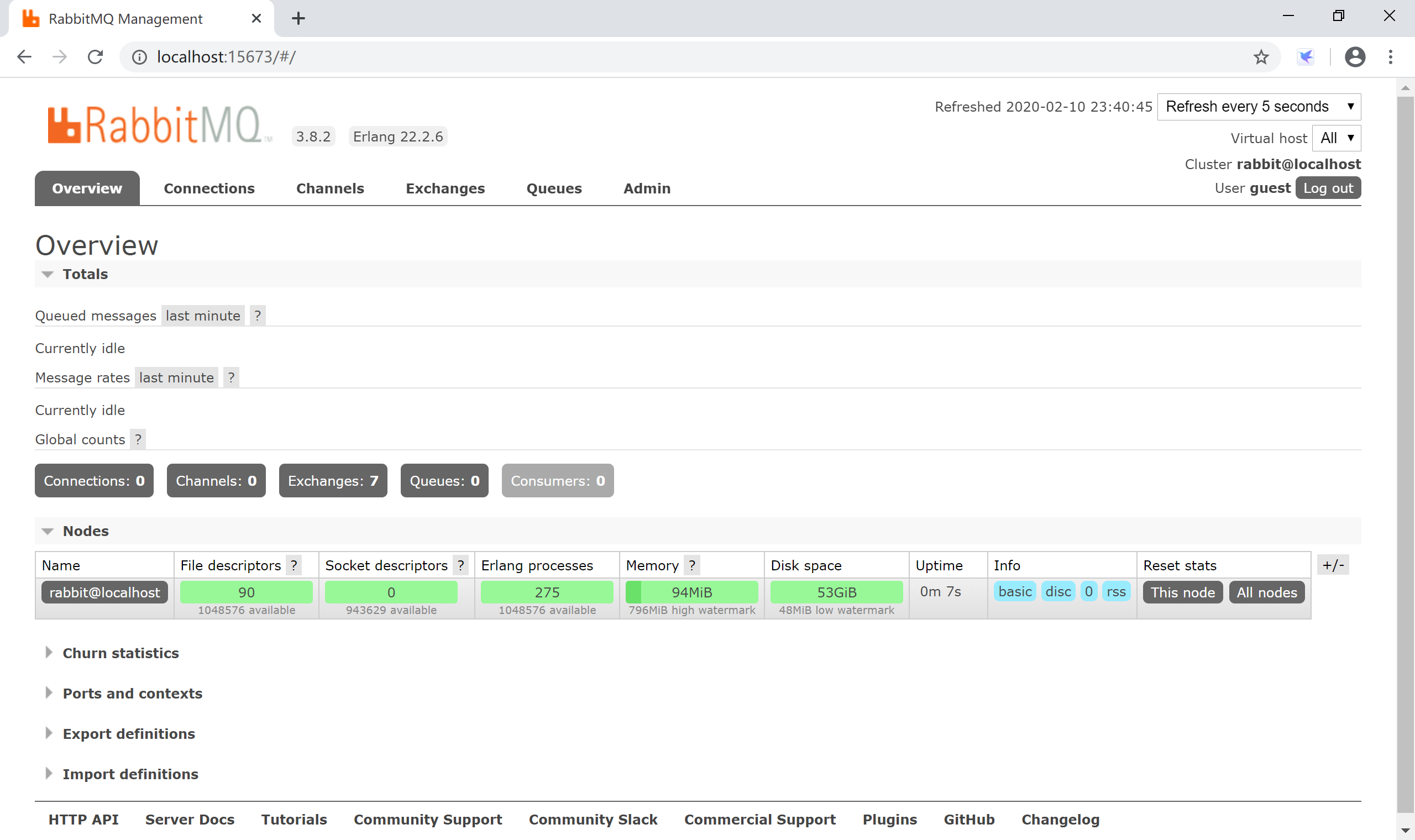This screenshot has height=840, width=1415.
Task: Switch to the Exchanges tab
Action: coord(446,188)
